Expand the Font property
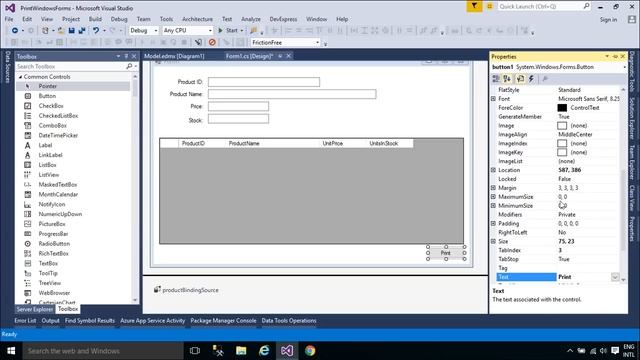 [493, 99]
